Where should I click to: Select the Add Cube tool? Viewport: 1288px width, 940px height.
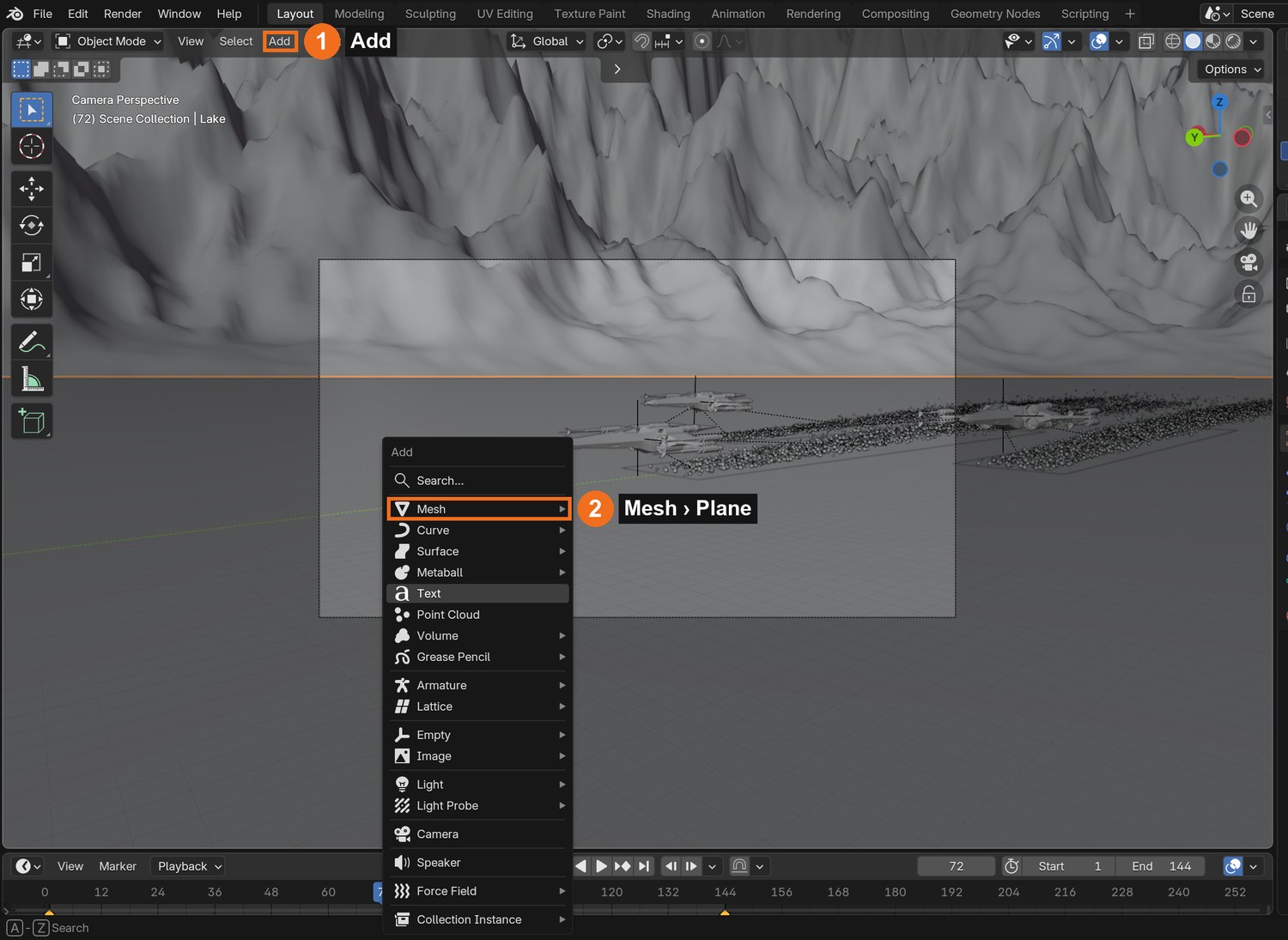coord(32,421)
